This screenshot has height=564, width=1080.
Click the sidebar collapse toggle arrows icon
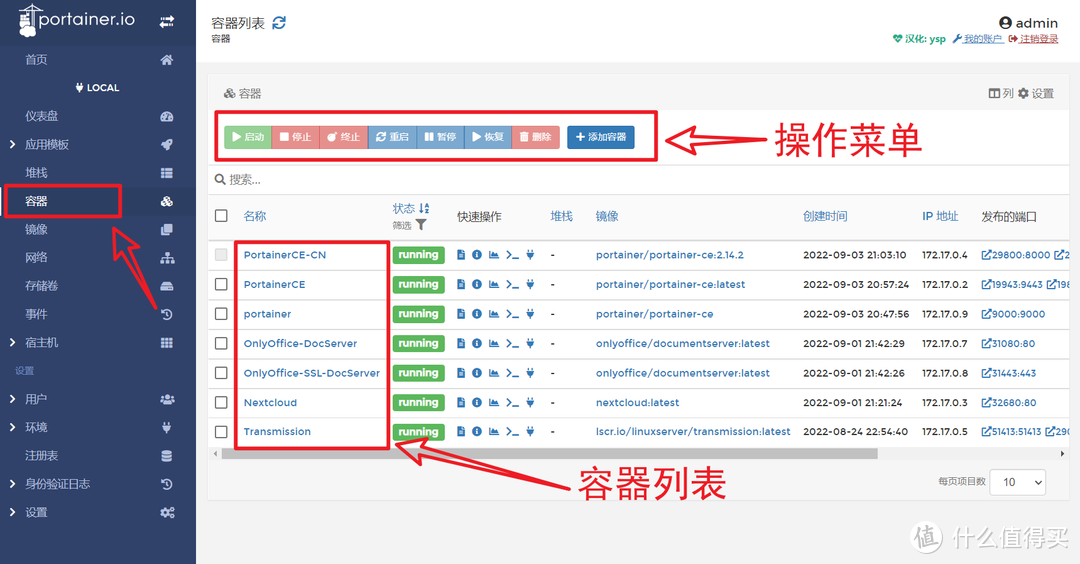coord(167,22)
